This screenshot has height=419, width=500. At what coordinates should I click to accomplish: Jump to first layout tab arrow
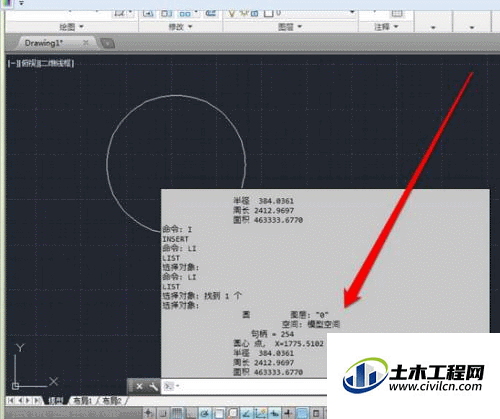[x=10, y=400]
